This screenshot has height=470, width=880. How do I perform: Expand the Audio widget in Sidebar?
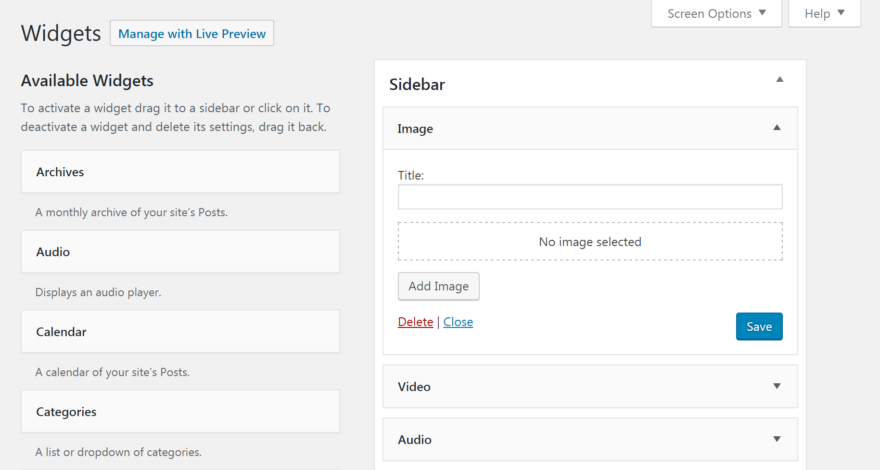776,439
